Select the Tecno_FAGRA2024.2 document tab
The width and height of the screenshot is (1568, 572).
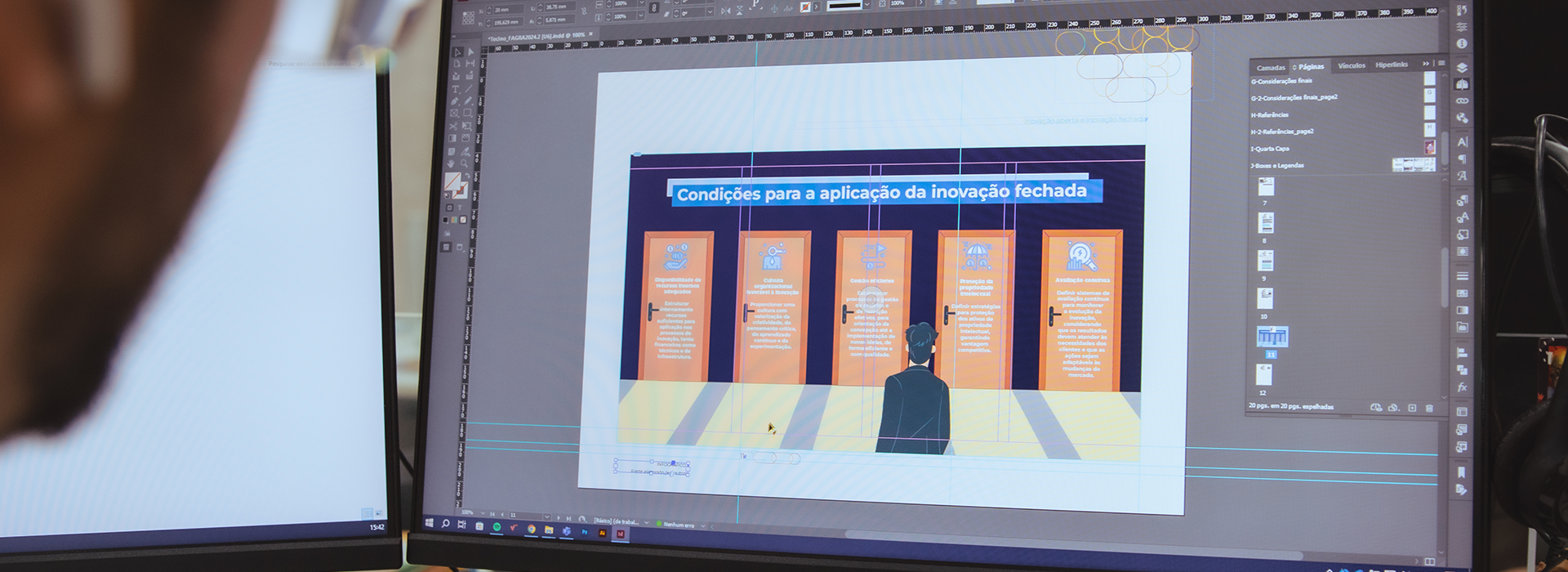537,36
